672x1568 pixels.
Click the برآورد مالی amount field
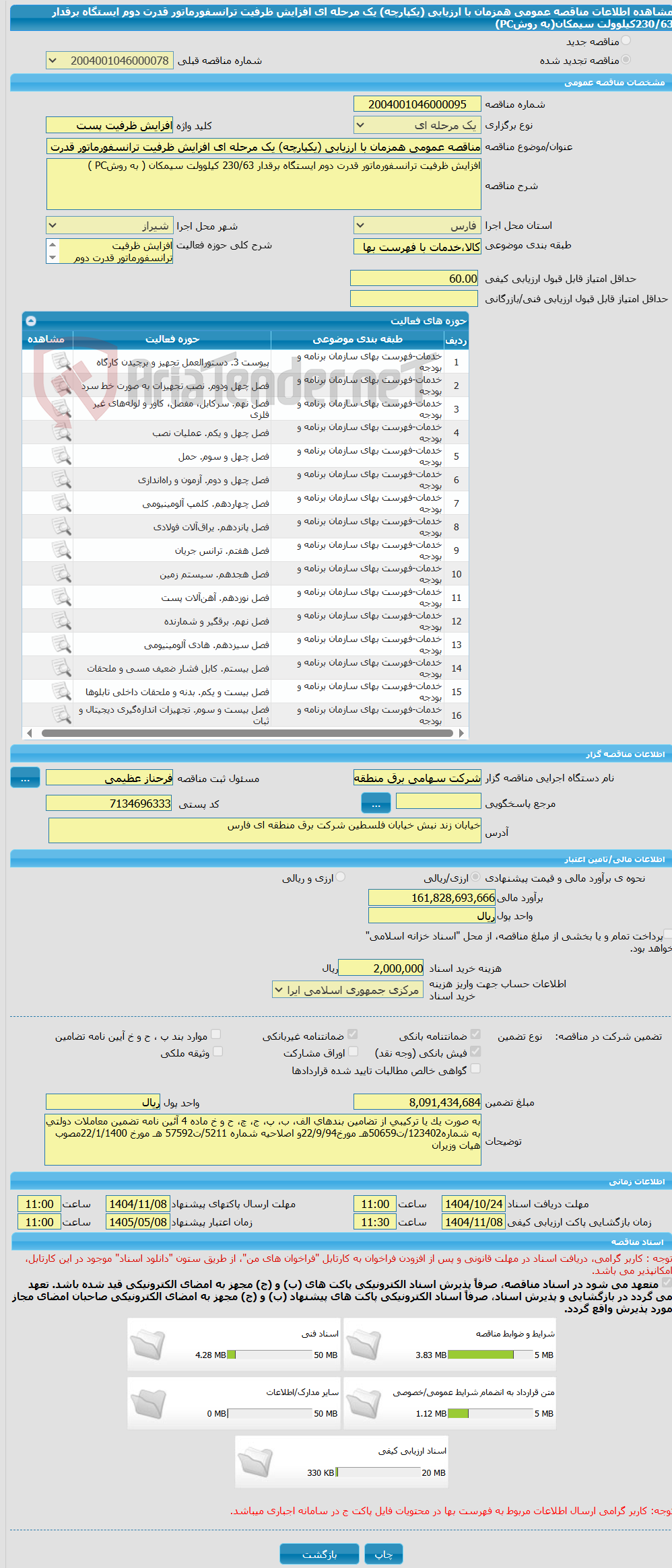(x=432, y=897)
